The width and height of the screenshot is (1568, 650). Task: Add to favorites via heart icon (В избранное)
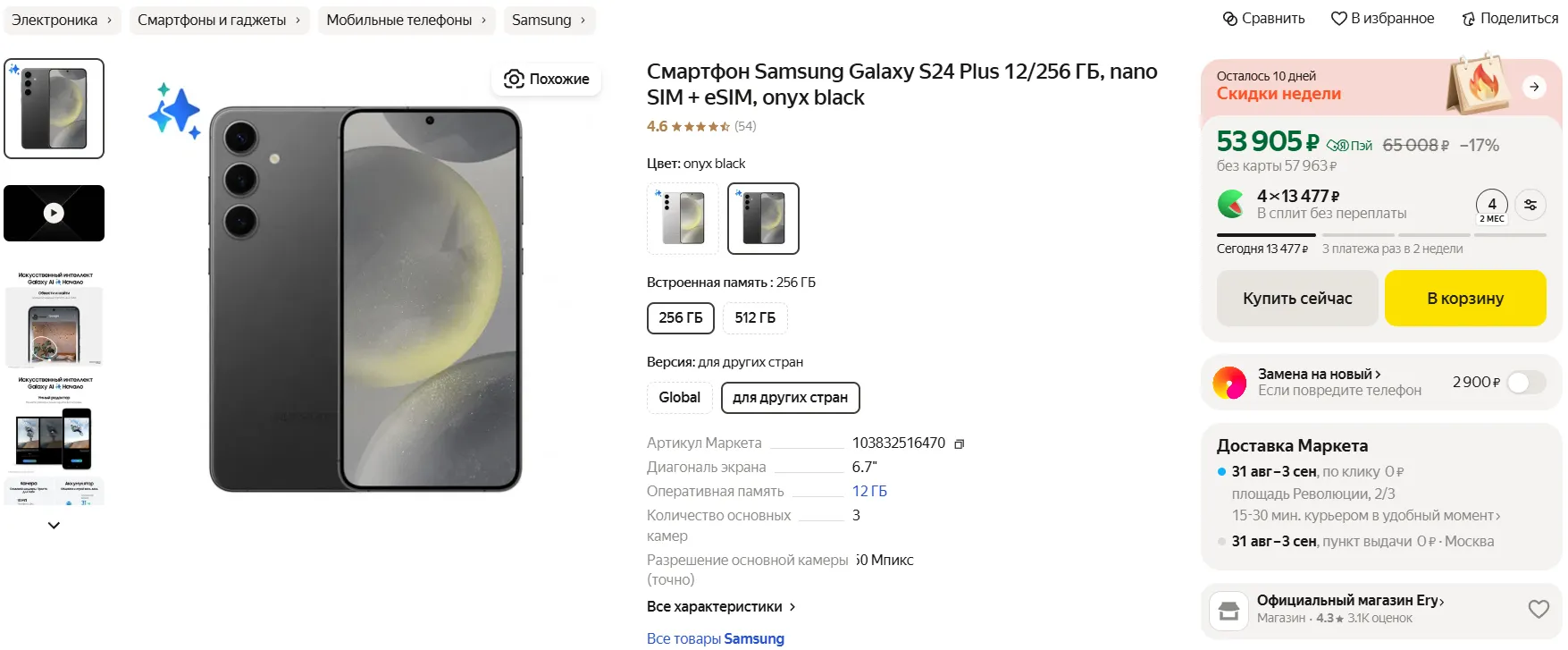point(1338,19)
